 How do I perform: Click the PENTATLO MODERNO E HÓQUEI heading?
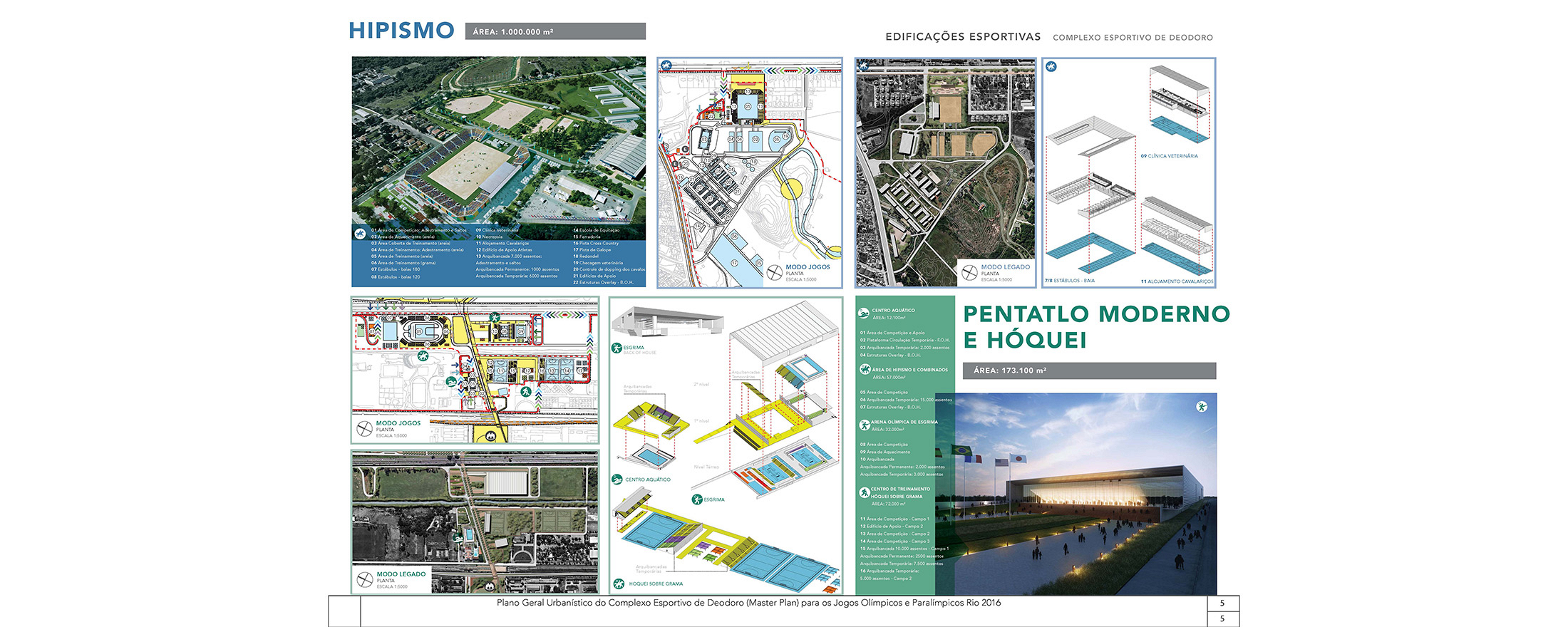point(1096,327)
